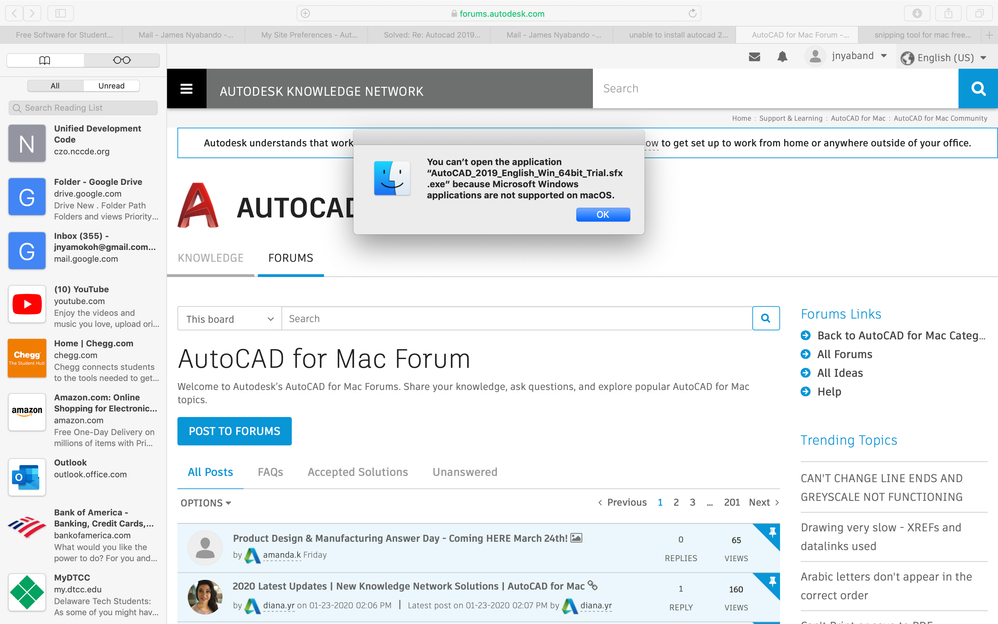Switch to the KNOWLEDGE tab
Viewport: 998px width, 624px height.
click(211, 258)
